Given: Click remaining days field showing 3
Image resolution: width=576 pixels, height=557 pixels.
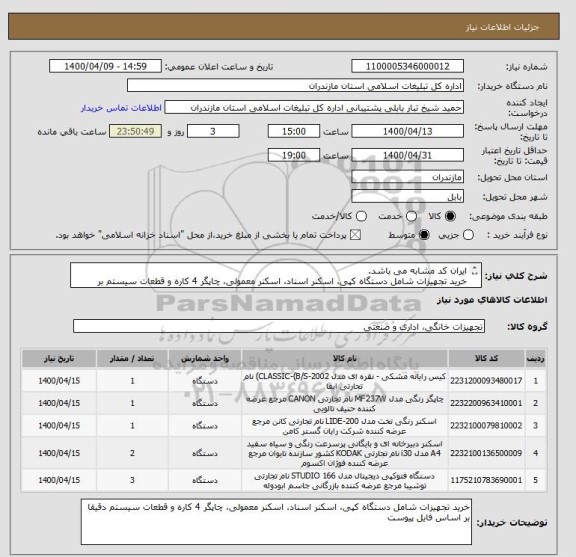Looking at the screenshot, I should point(213,131).
